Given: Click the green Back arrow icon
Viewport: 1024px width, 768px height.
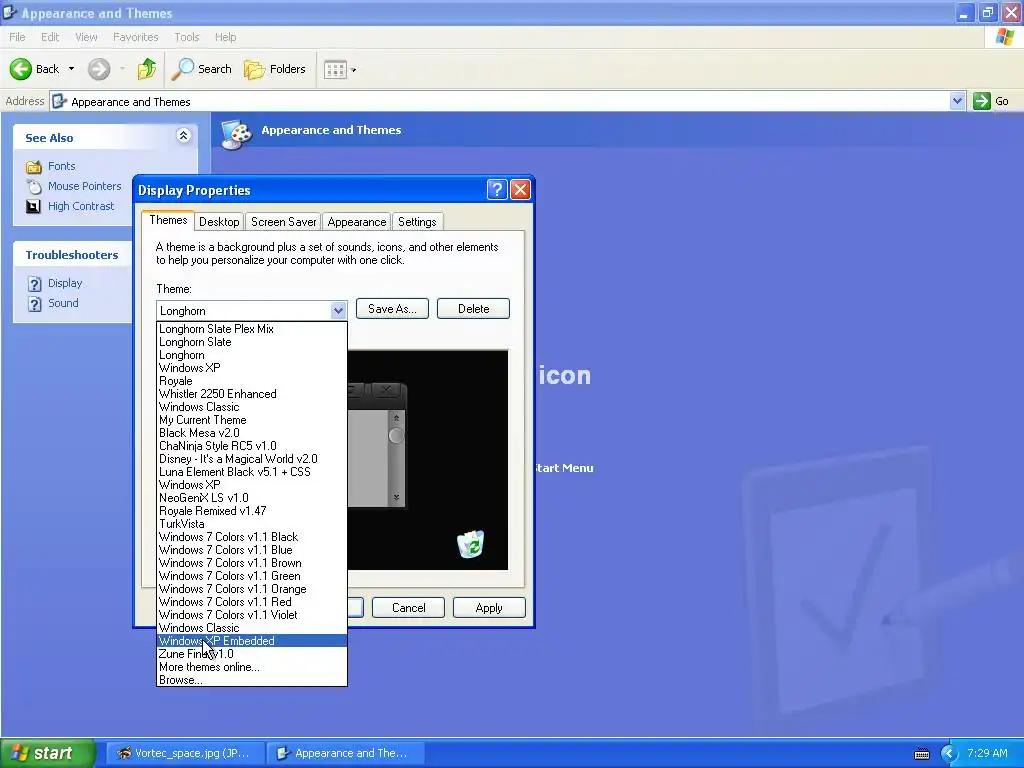Looking at the screenshot, I should [x=20, y=69].
